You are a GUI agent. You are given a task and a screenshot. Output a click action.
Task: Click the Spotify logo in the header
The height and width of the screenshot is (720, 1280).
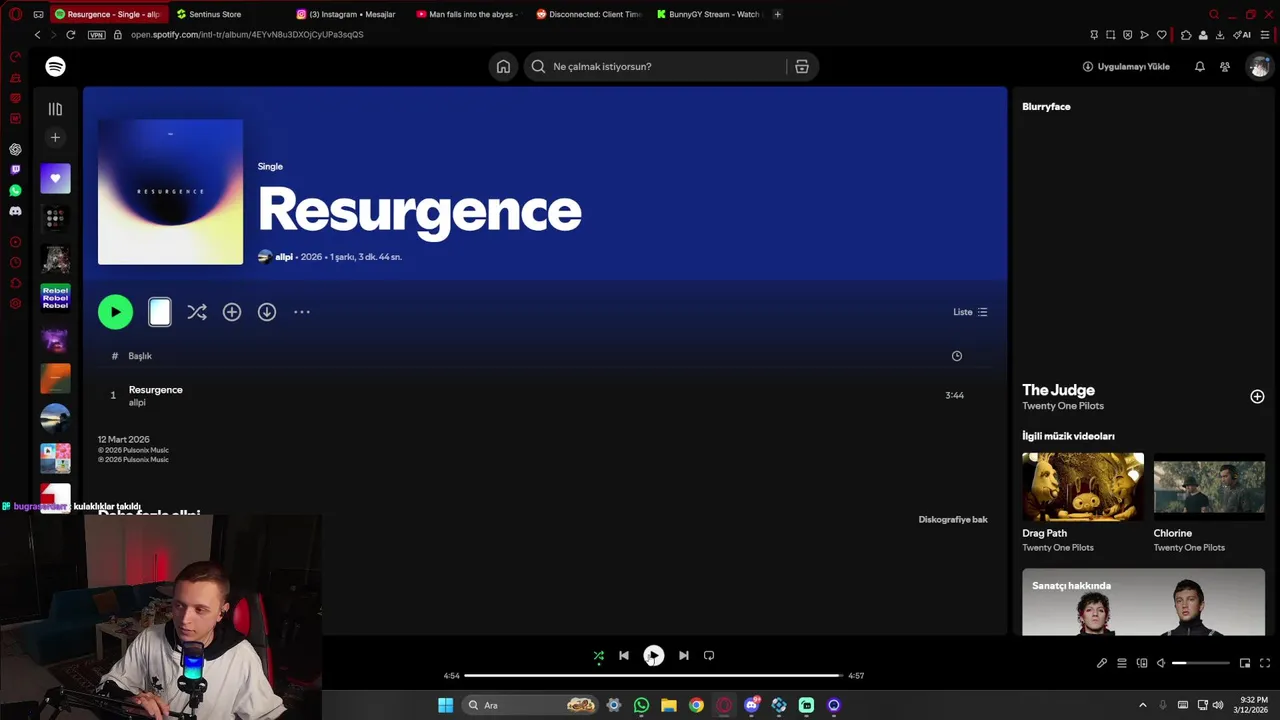click(x=55, y=66)
